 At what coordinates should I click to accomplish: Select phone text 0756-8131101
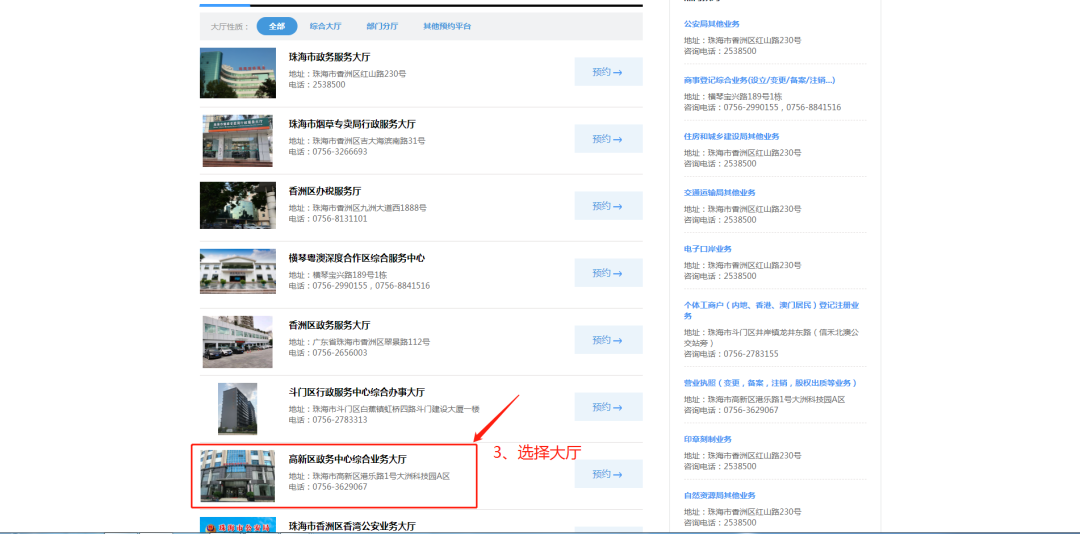tap(340, 218)
